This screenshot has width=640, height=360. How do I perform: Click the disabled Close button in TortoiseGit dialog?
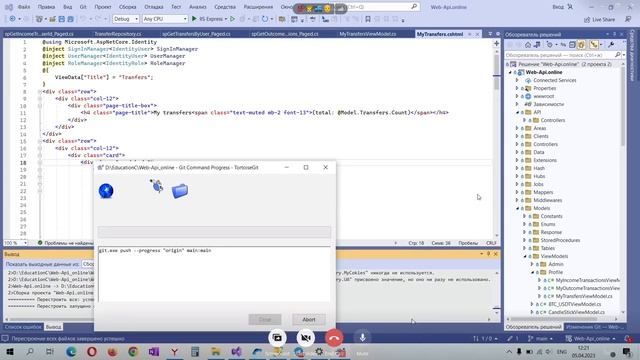[265, 319]
